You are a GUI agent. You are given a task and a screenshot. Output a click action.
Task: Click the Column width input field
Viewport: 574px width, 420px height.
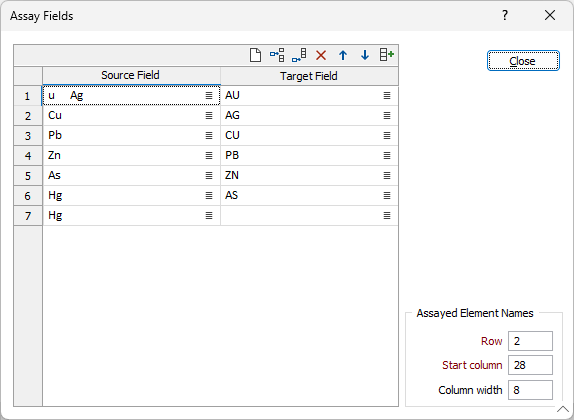pos(530,390)
